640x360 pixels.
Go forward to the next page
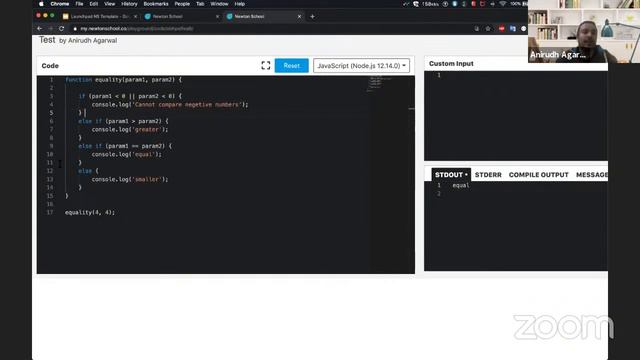click(51, 29)
